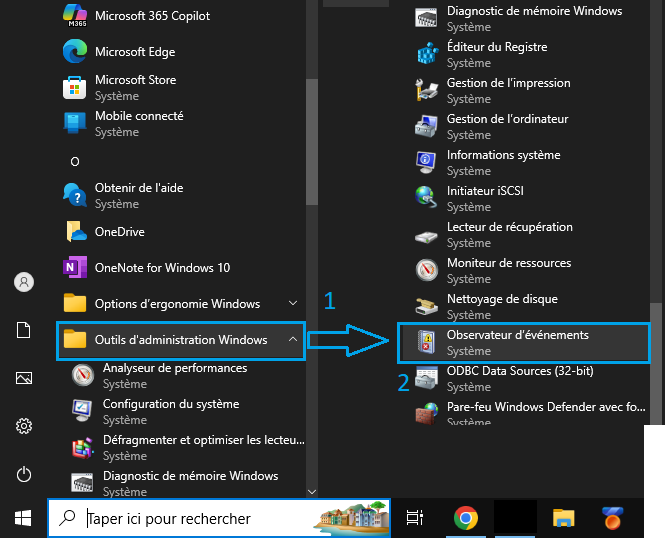Click Outils d'administration Windows folder label
The width and height of the screenshot is (665, 554).
(181, 340)
